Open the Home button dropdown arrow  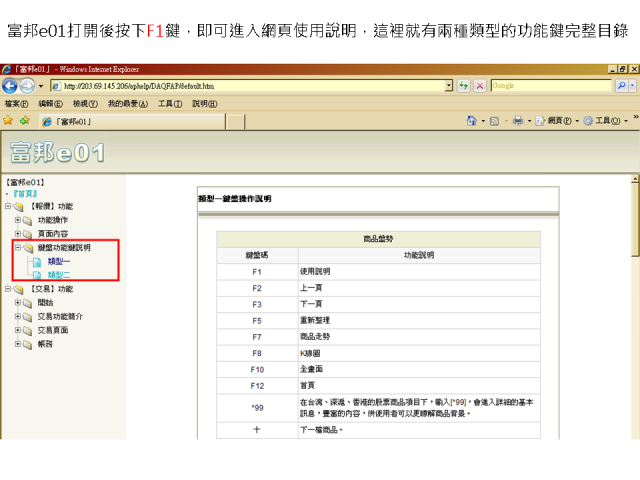click(x=483, y=121)
